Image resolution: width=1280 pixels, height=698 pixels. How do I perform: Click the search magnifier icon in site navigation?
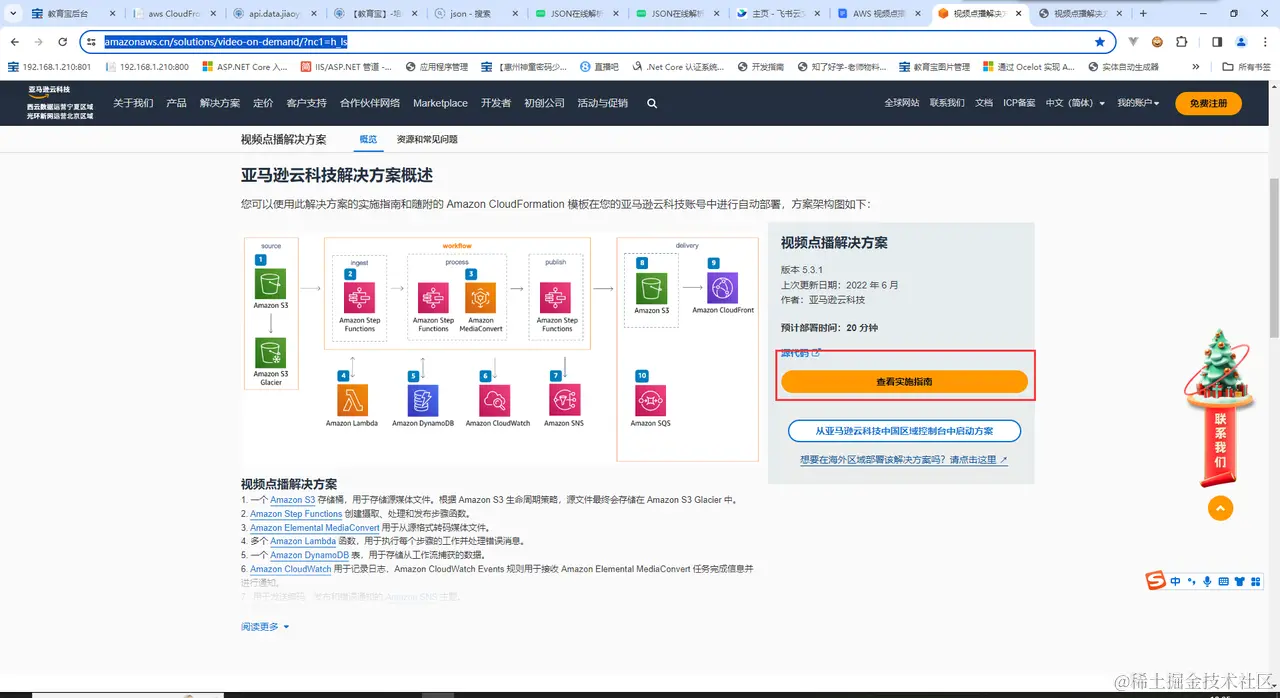pyautogui.click(x=652, y=103)
